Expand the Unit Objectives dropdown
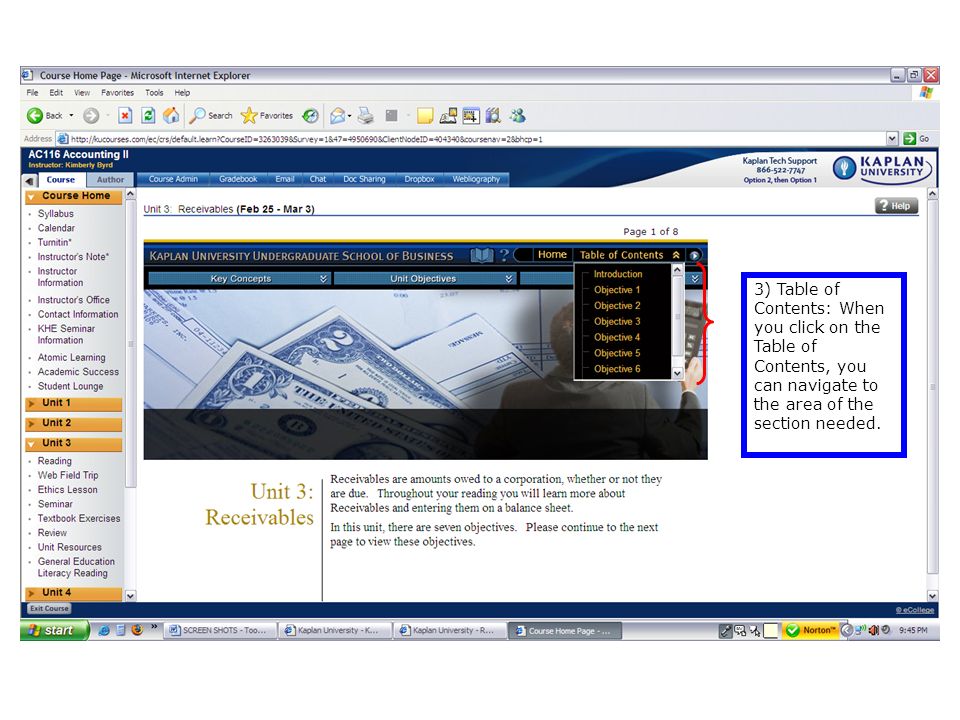The height and width of the screenshot is (720, 960). pos(424,279)
